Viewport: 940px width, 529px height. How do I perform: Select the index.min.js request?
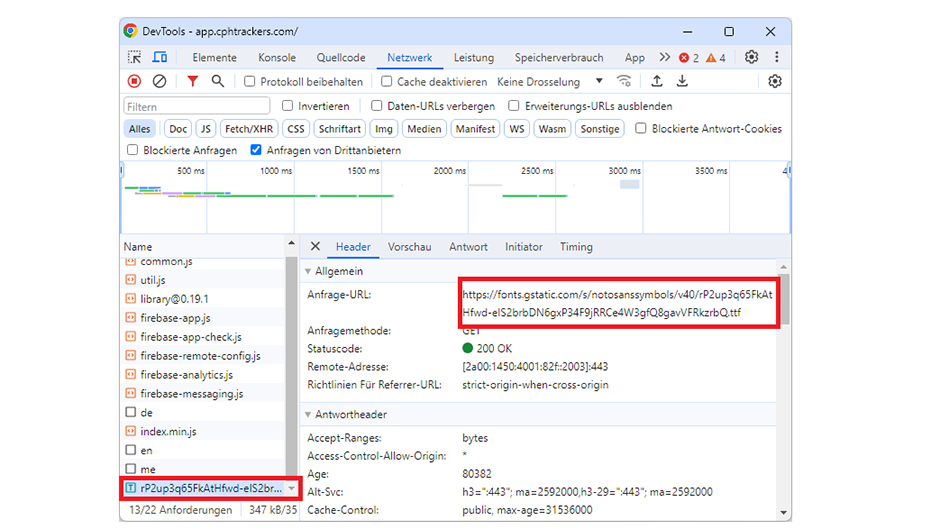(x=203, y=431)
